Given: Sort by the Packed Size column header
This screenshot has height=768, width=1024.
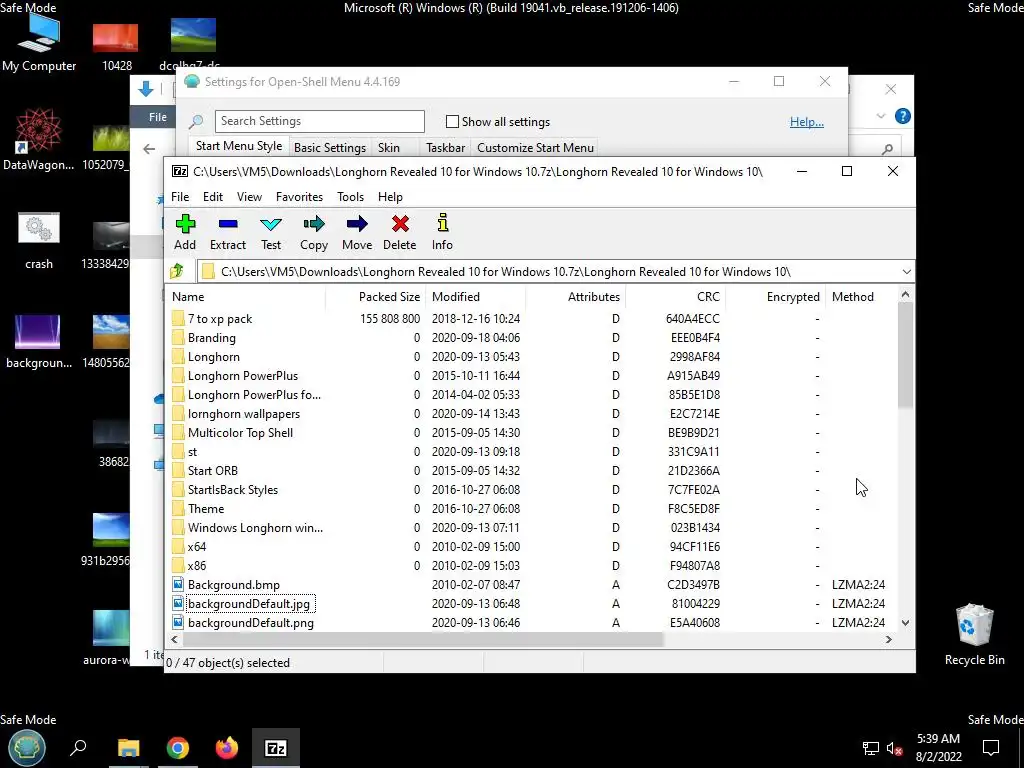Looking at the screenshot, I should [376, 296].
